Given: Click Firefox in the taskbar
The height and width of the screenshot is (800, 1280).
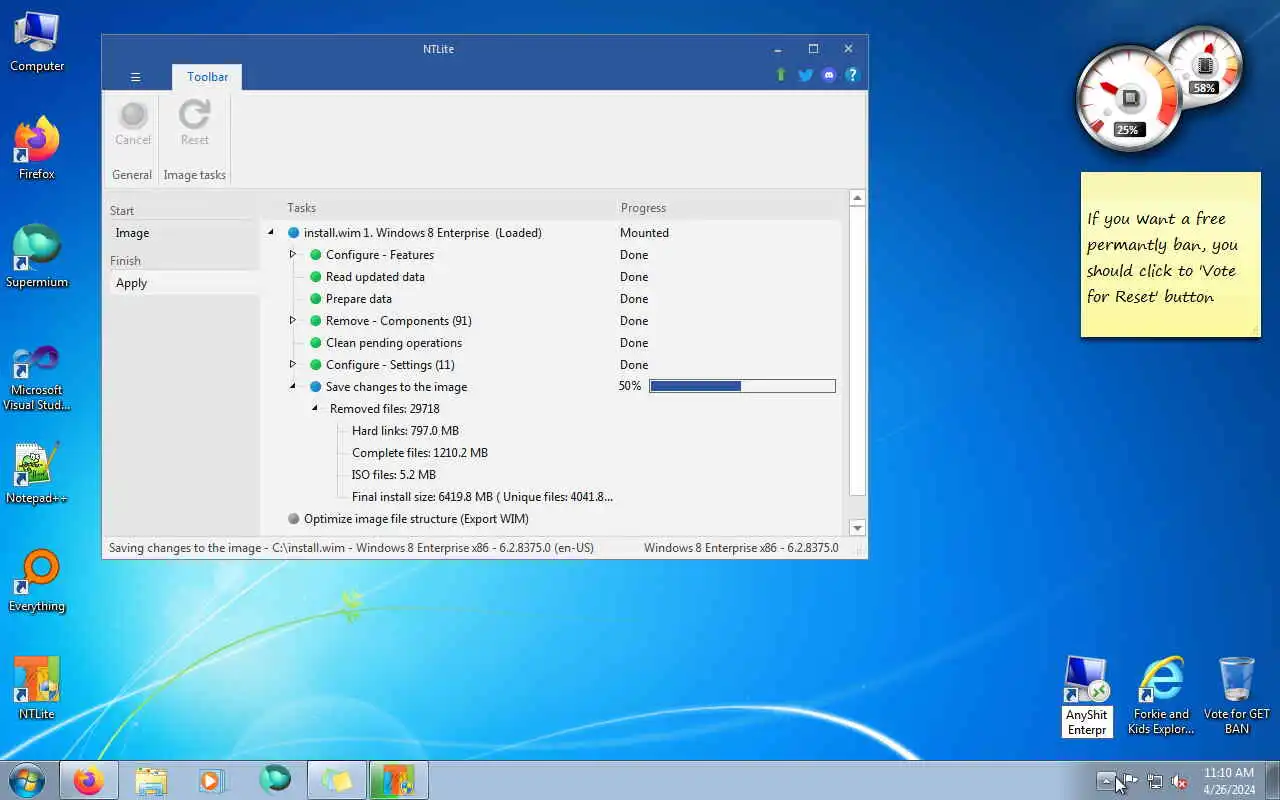Looking at the screenshot, I should pos(89,780).
